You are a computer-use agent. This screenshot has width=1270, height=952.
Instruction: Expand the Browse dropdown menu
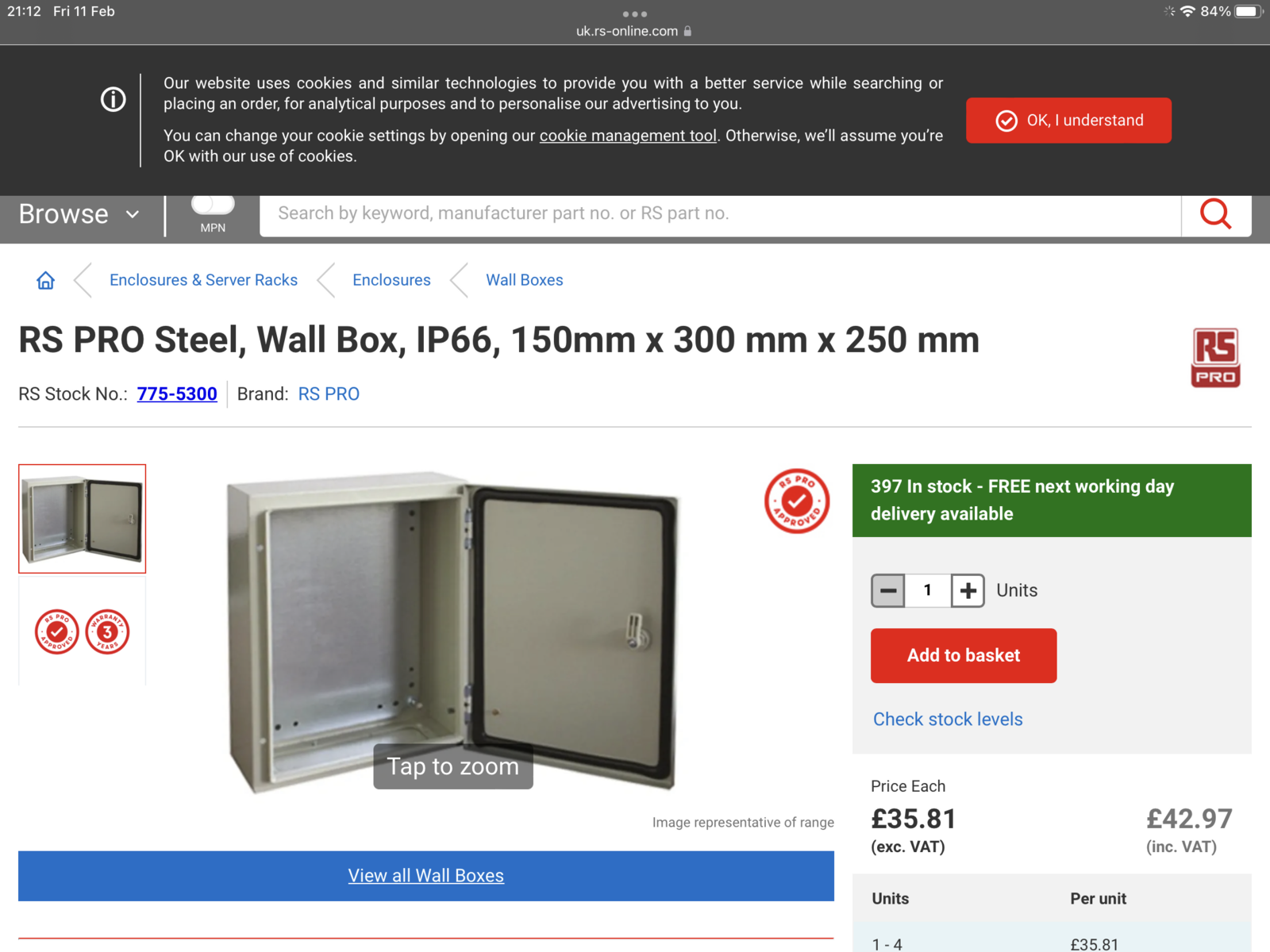click(79, 214)
